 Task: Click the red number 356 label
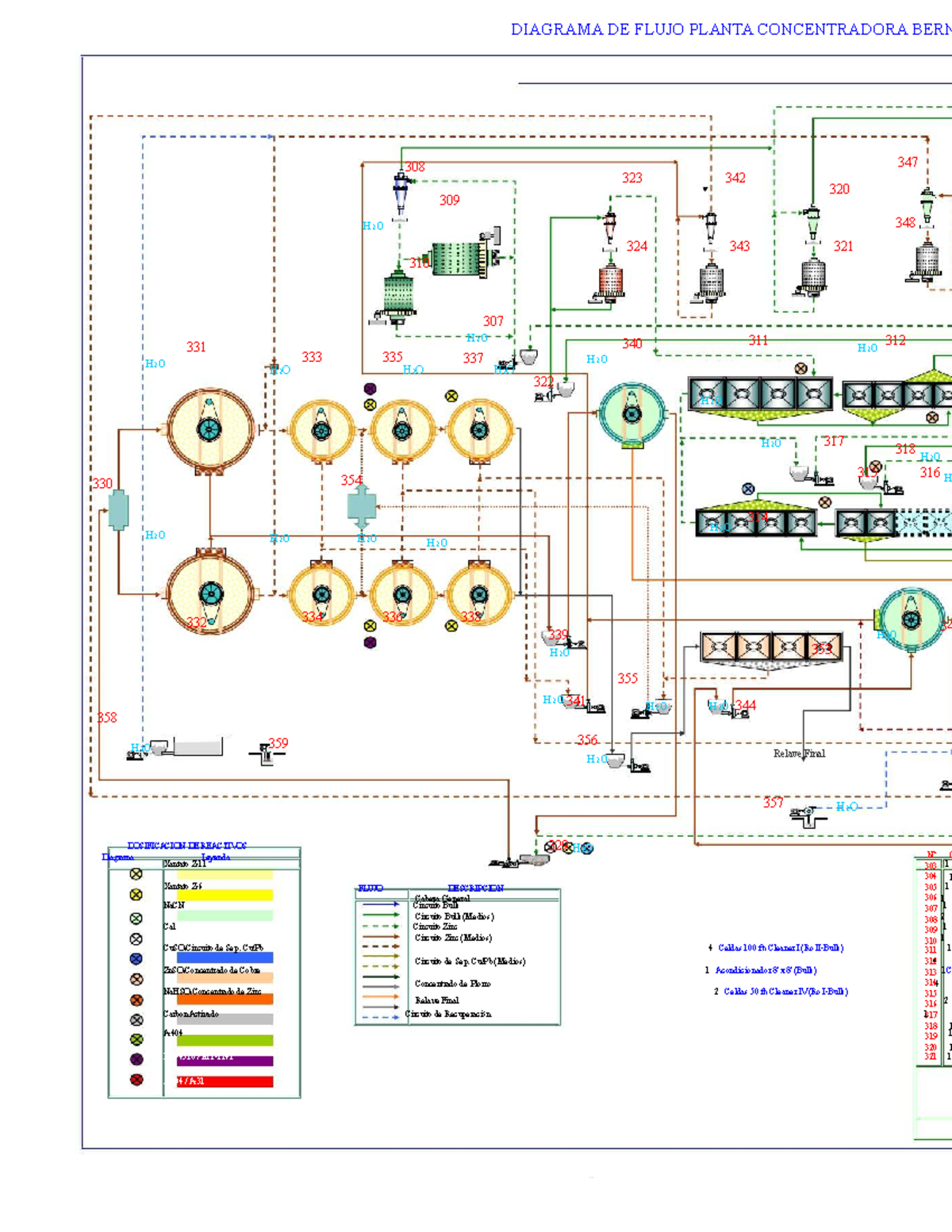(x=587, y=739)
